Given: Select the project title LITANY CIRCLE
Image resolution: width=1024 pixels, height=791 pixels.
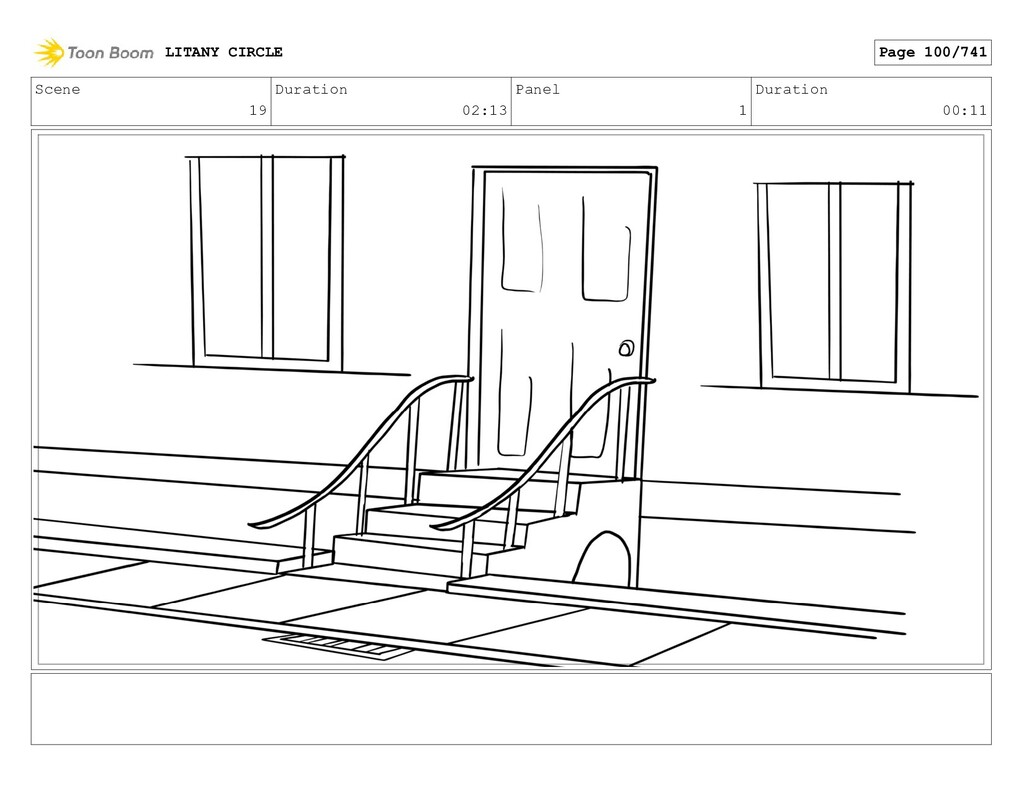Looking at the screenshot, I should (x=223, y=52).
